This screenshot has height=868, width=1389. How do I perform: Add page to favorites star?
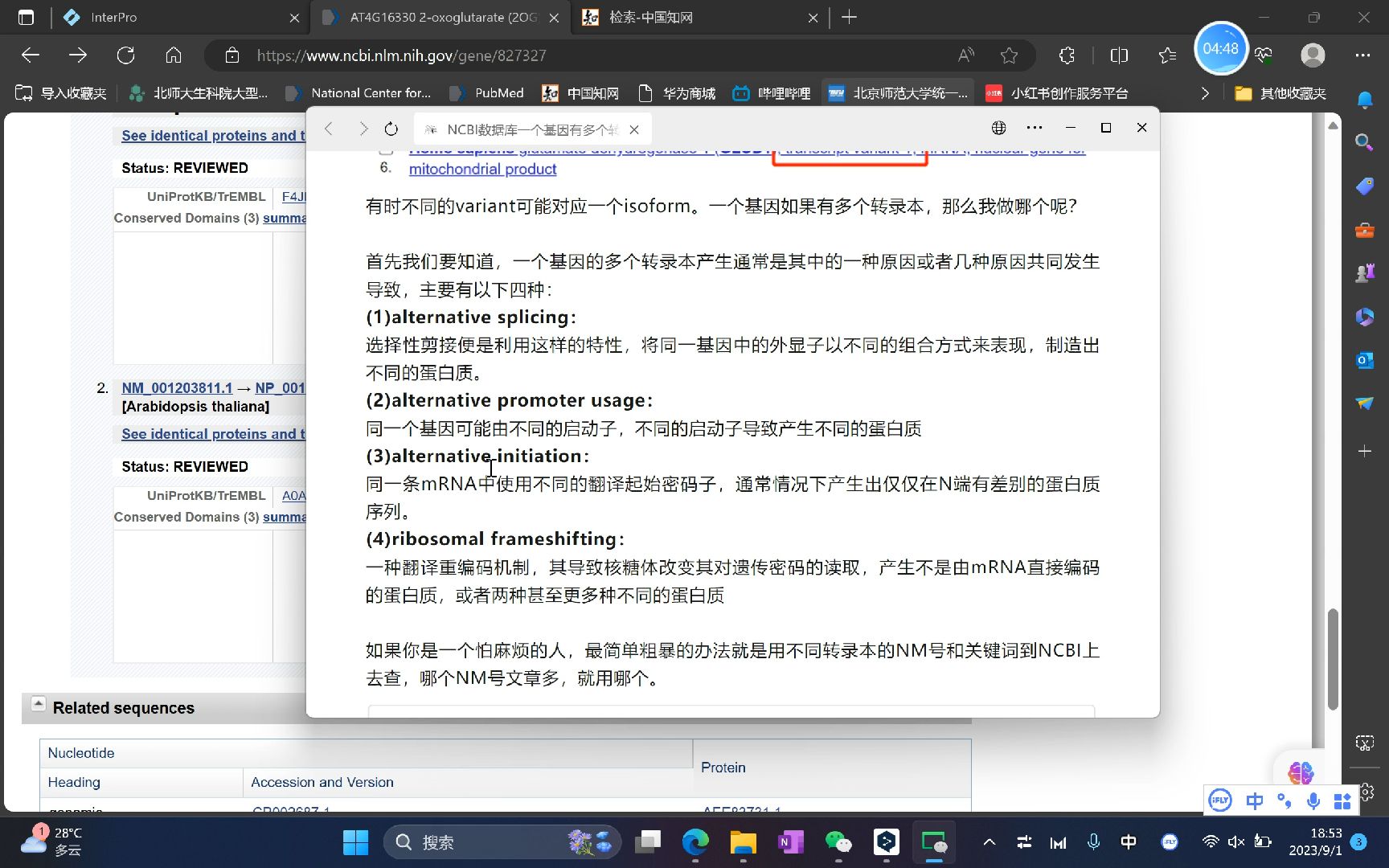tap(1009, 55)
